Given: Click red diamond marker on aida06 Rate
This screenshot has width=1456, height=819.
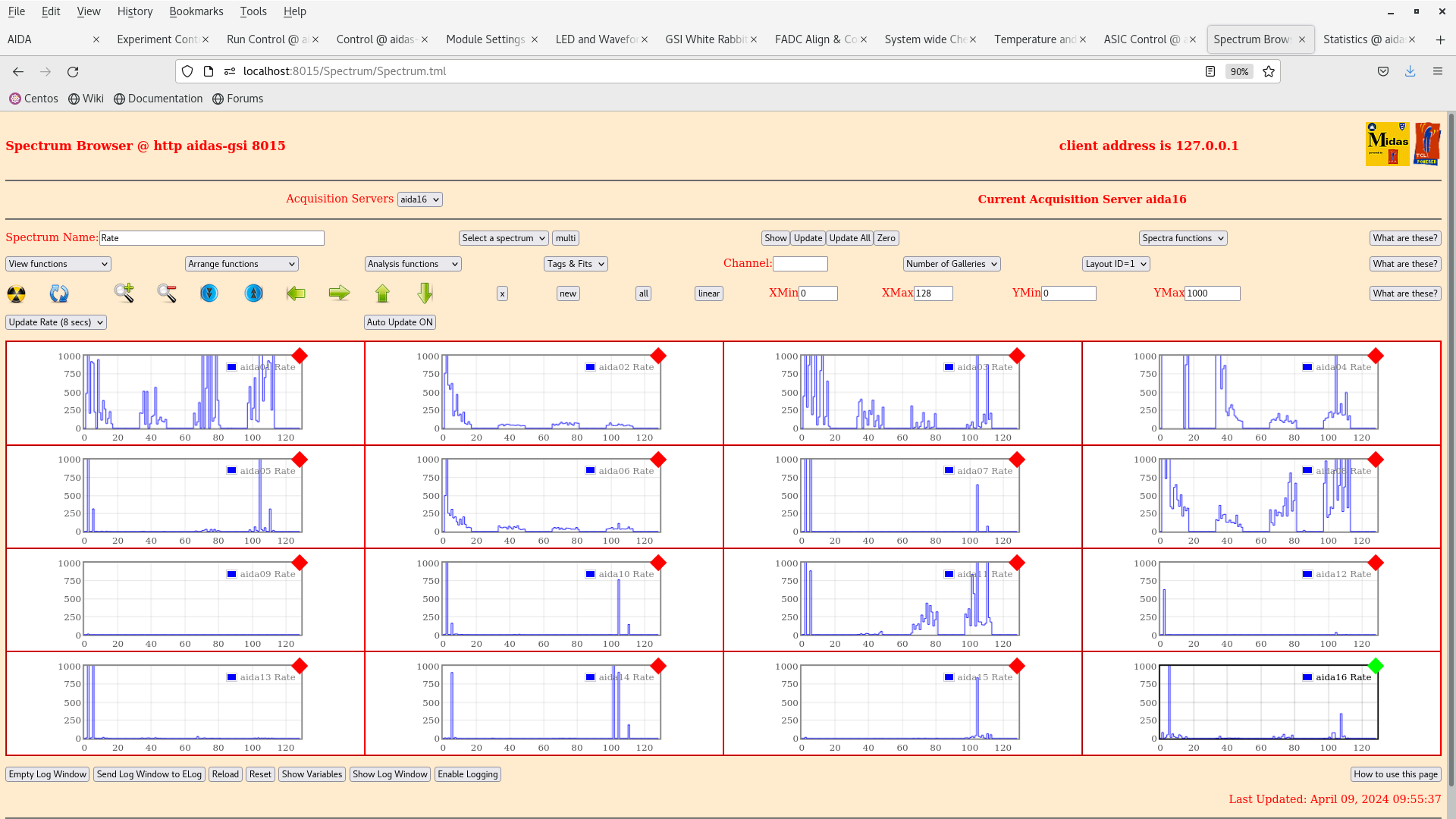Looking at the screenshot, I should pos(658,460).
